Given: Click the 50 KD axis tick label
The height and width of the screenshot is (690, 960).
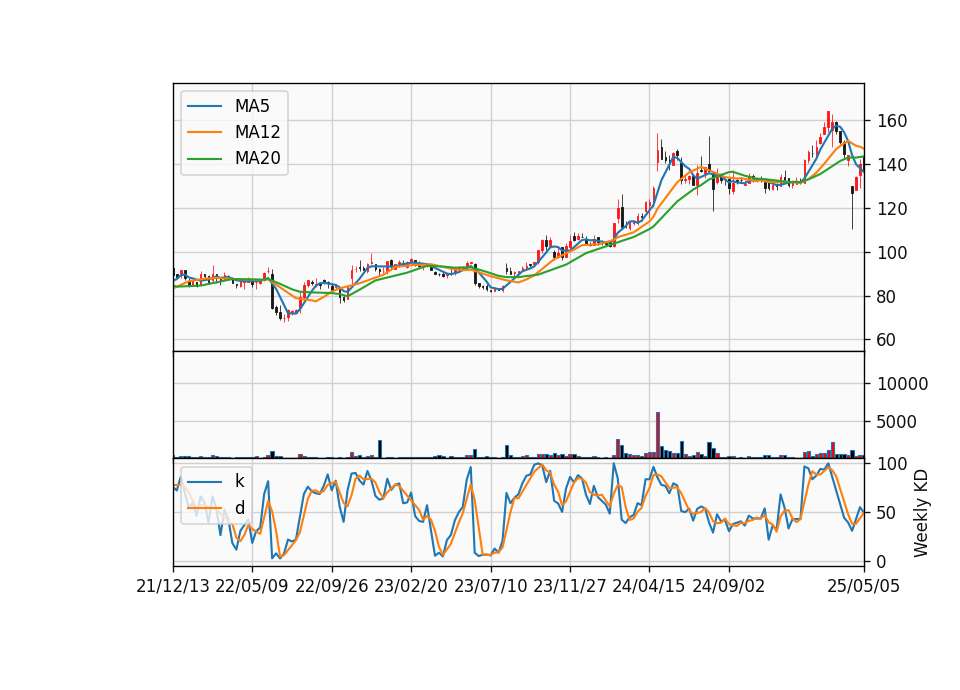Looking at the screenshot, I should 887,513.
